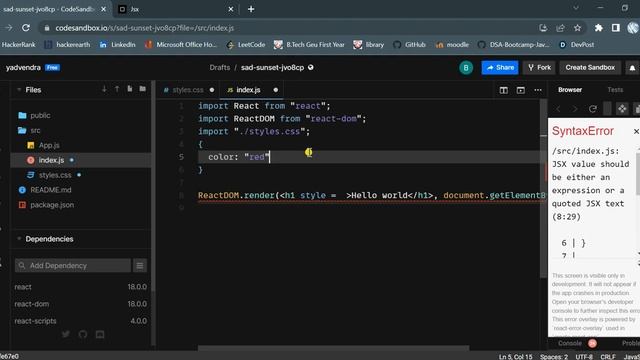Viewport: 640px width, 360px height.
Task: Open a new Chrome tab
Action: (x=251, y=9)
